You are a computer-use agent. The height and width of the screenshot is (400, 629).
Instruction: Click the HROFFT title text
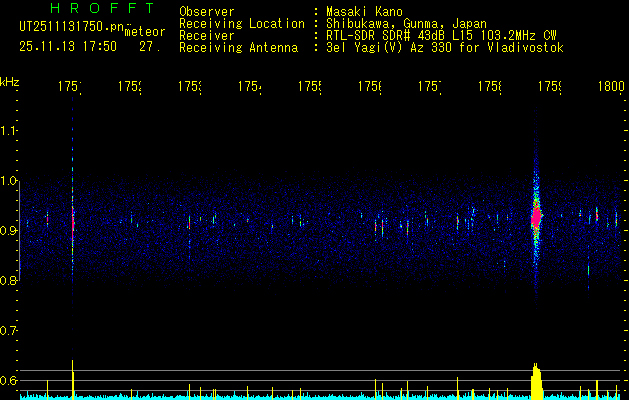coord(103,8)
